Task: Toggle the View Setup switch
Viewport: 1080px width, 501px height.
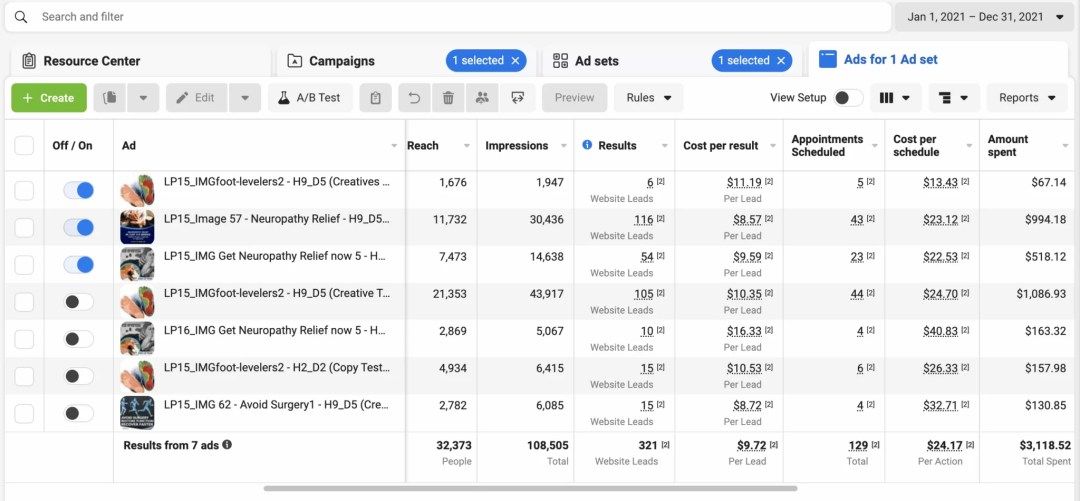Action: [849, 98]
